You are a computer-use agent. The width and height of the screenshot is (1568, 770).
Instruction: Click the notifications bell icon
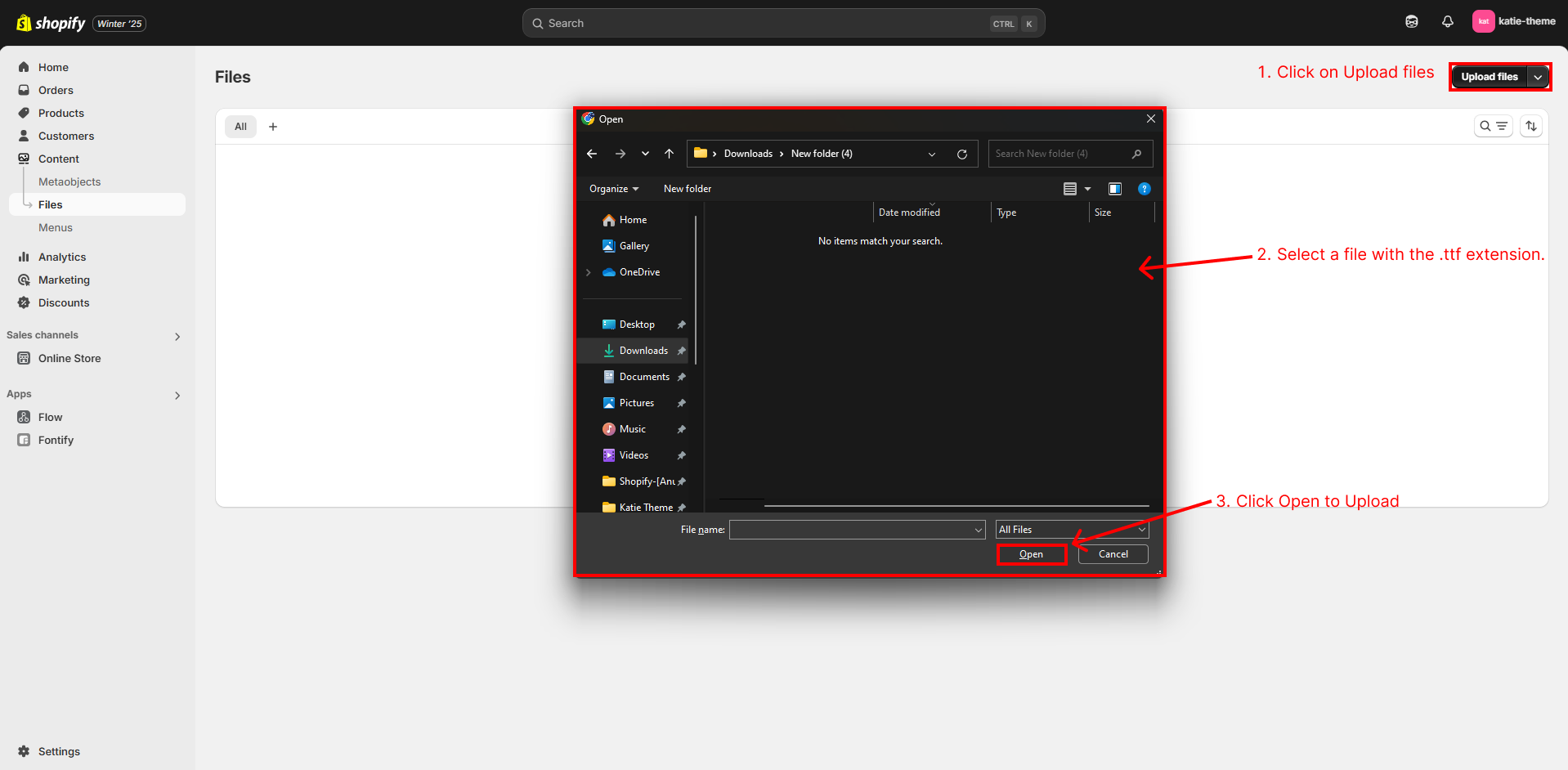[1447, 22]
